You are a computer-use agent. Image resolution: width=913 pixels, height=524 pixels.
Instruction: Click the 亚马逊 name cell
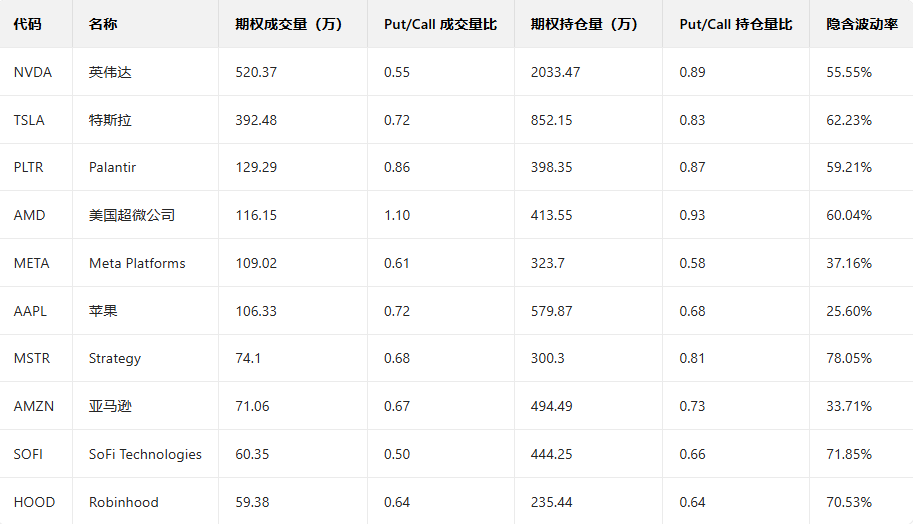[110, 406]
